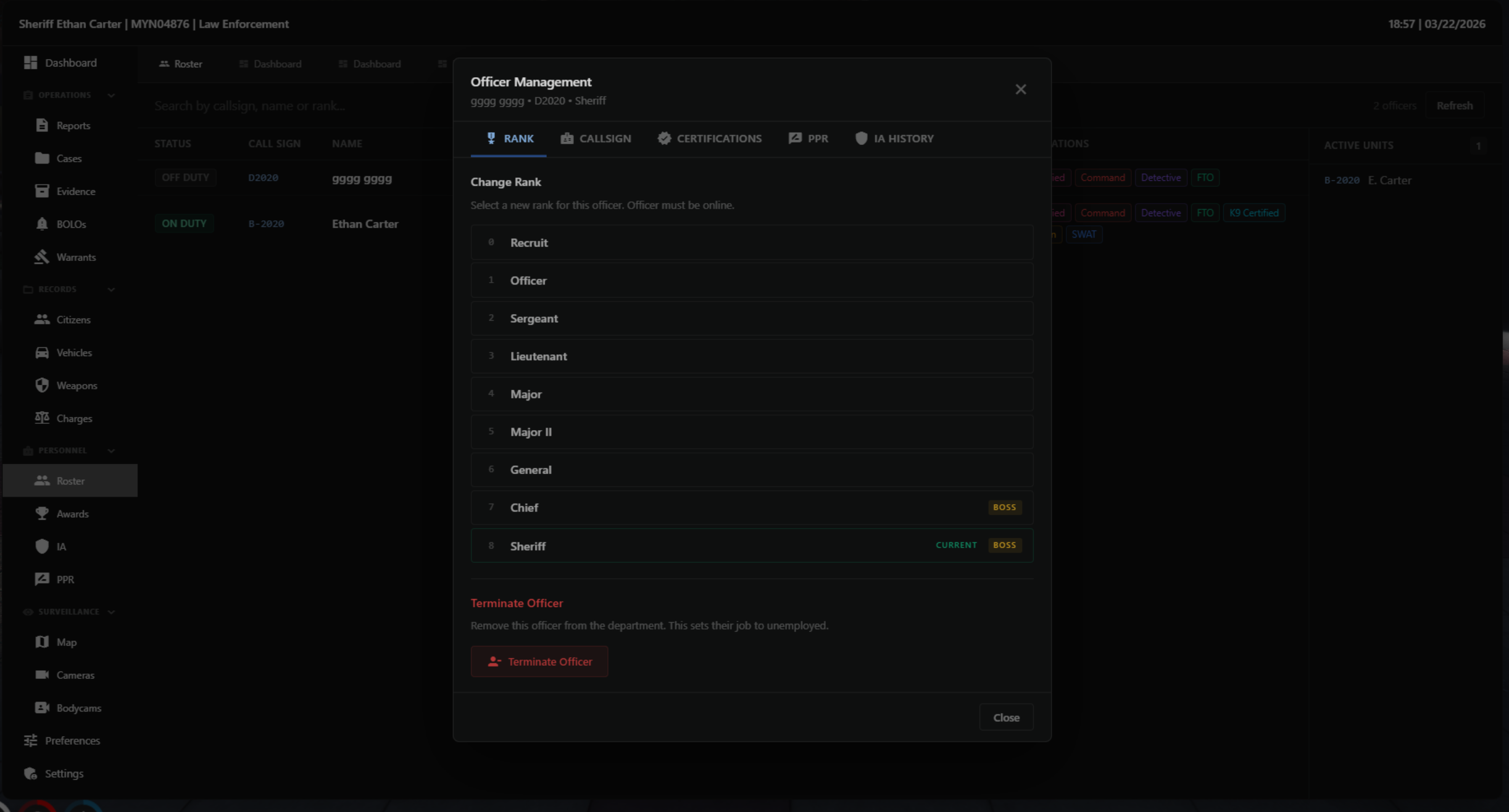Open Charges scales icon in sidebar

point(42,418)
